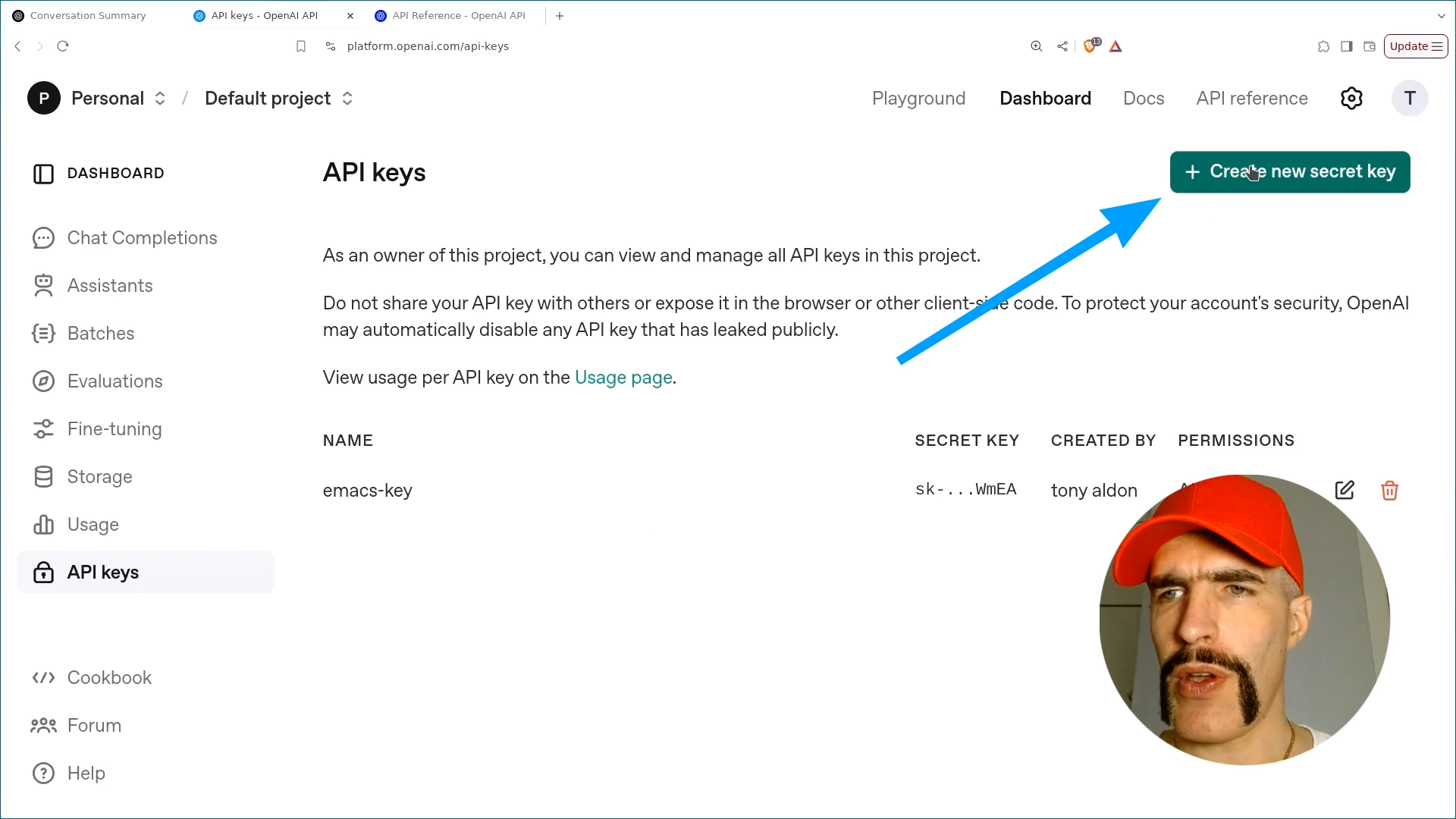
Task: Open the user avatar T menu
Action: click(x=1410, y=99)
